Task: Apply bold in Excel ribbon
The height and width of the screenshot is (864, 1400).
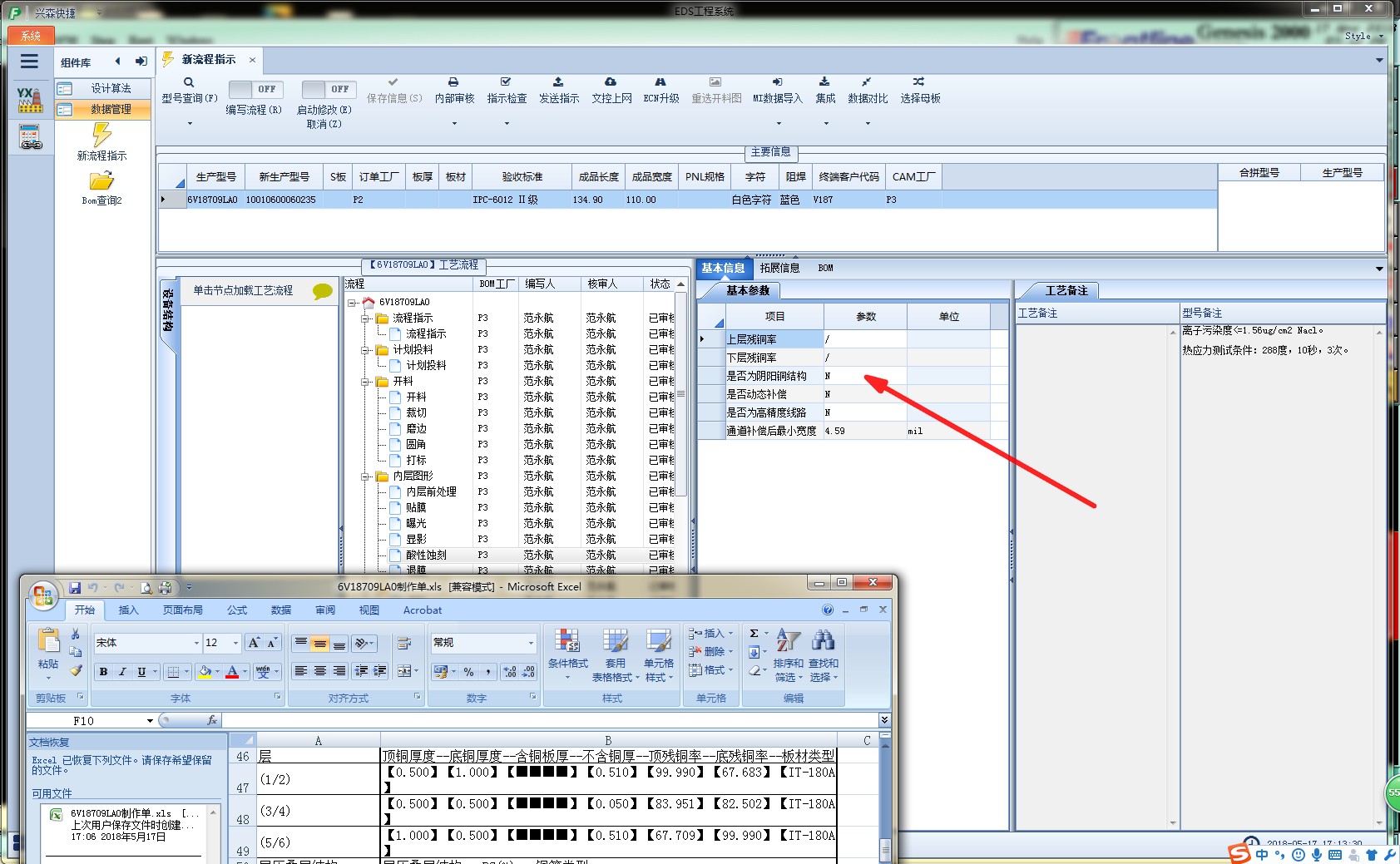Action: 103,672
